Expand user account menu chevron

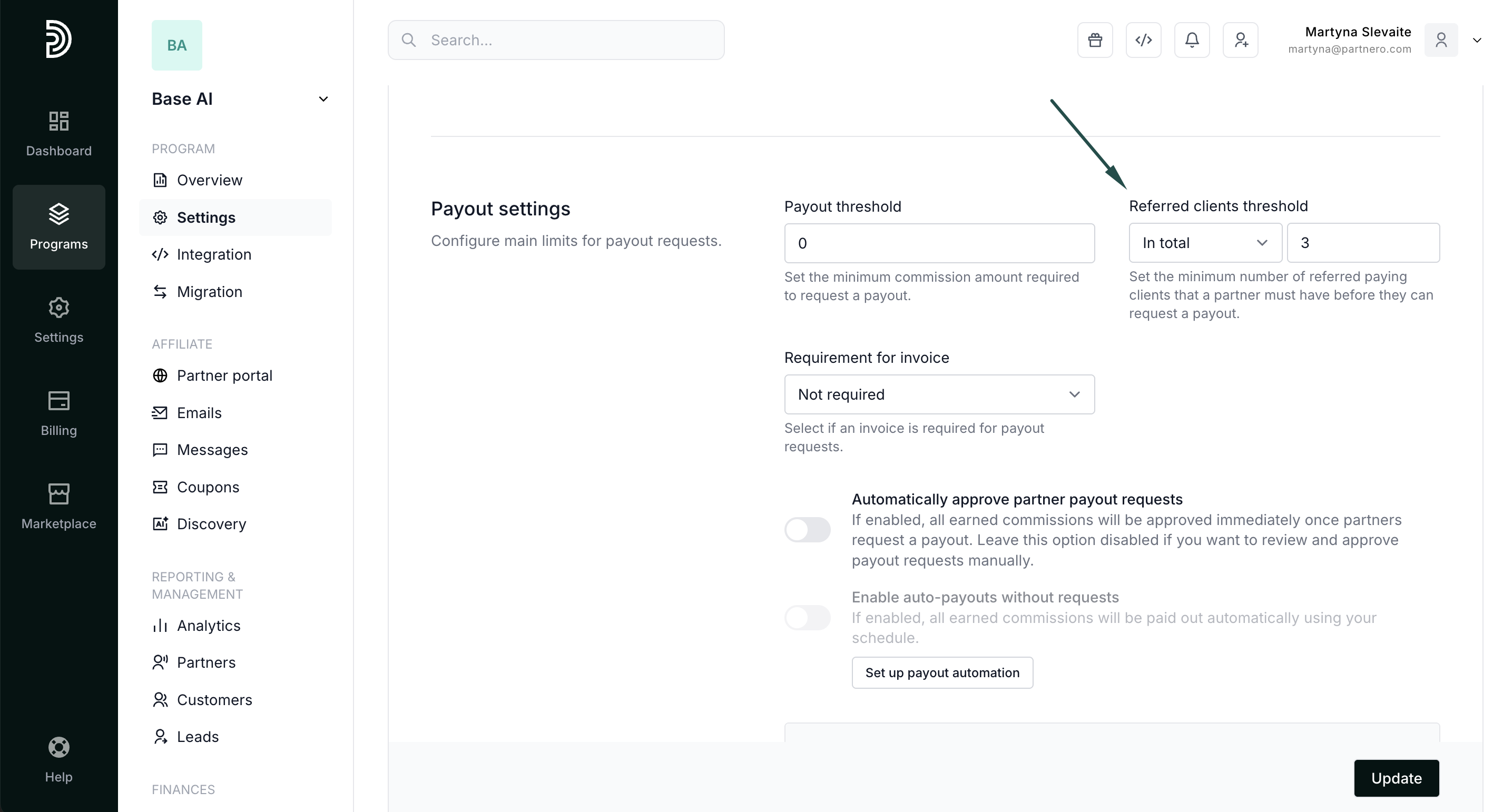[x=1476, y=40]
